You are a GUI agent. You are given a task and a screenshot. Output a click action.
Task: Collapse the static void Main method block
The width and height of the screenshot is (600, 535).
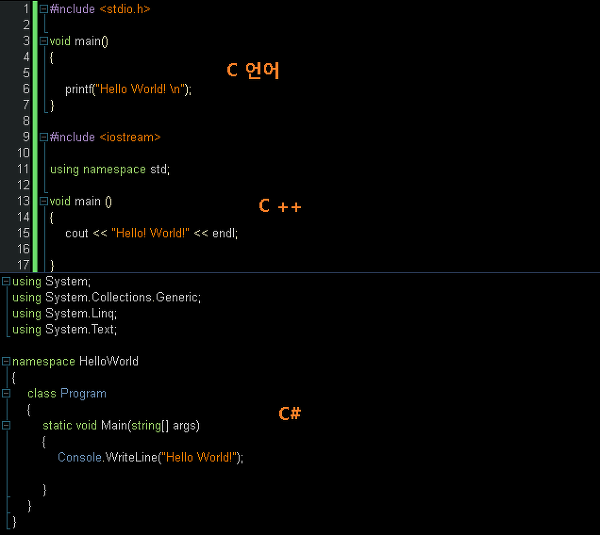point(6,426)
